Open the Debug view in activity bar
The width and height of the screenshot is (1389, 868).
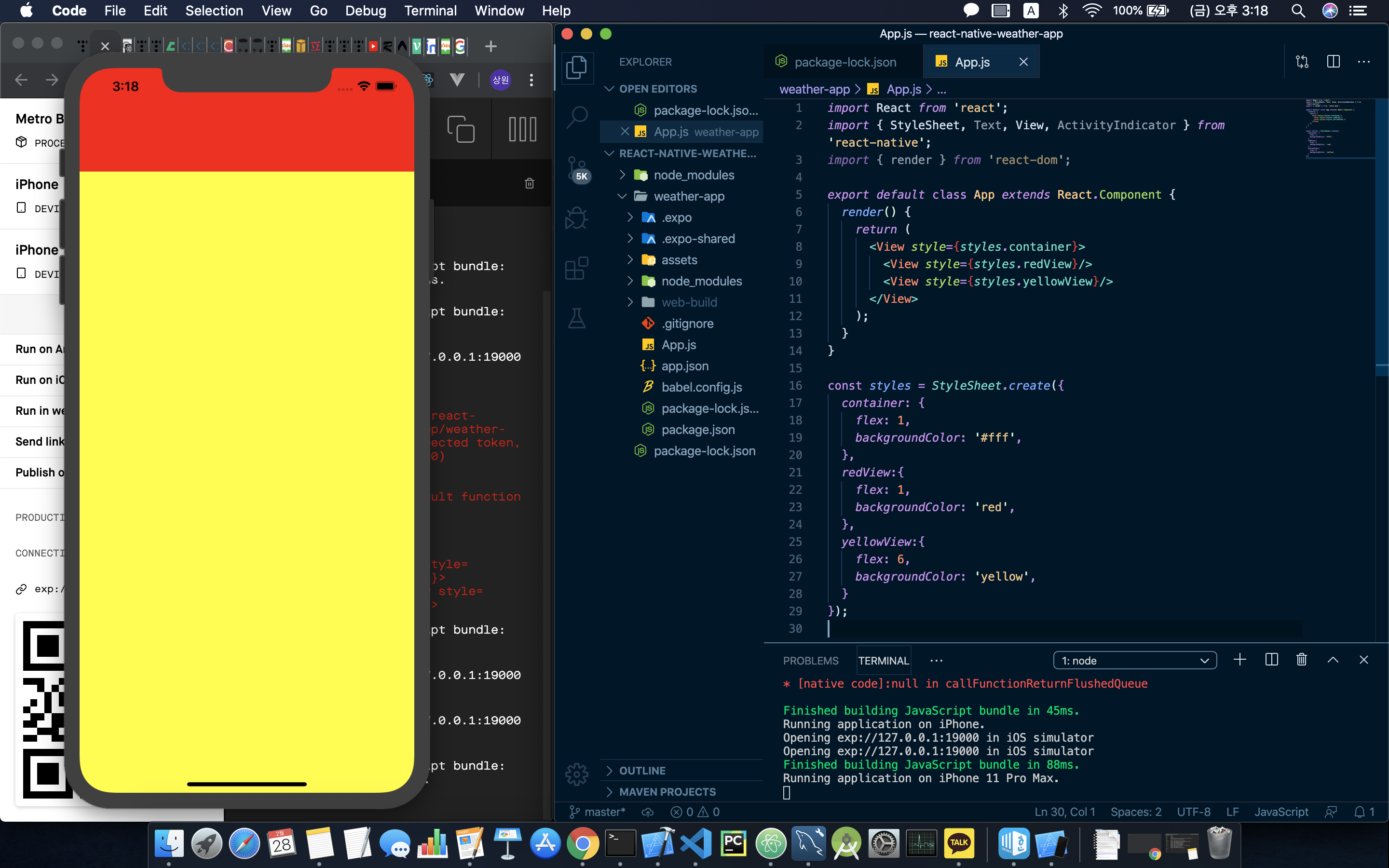[576, 217]
